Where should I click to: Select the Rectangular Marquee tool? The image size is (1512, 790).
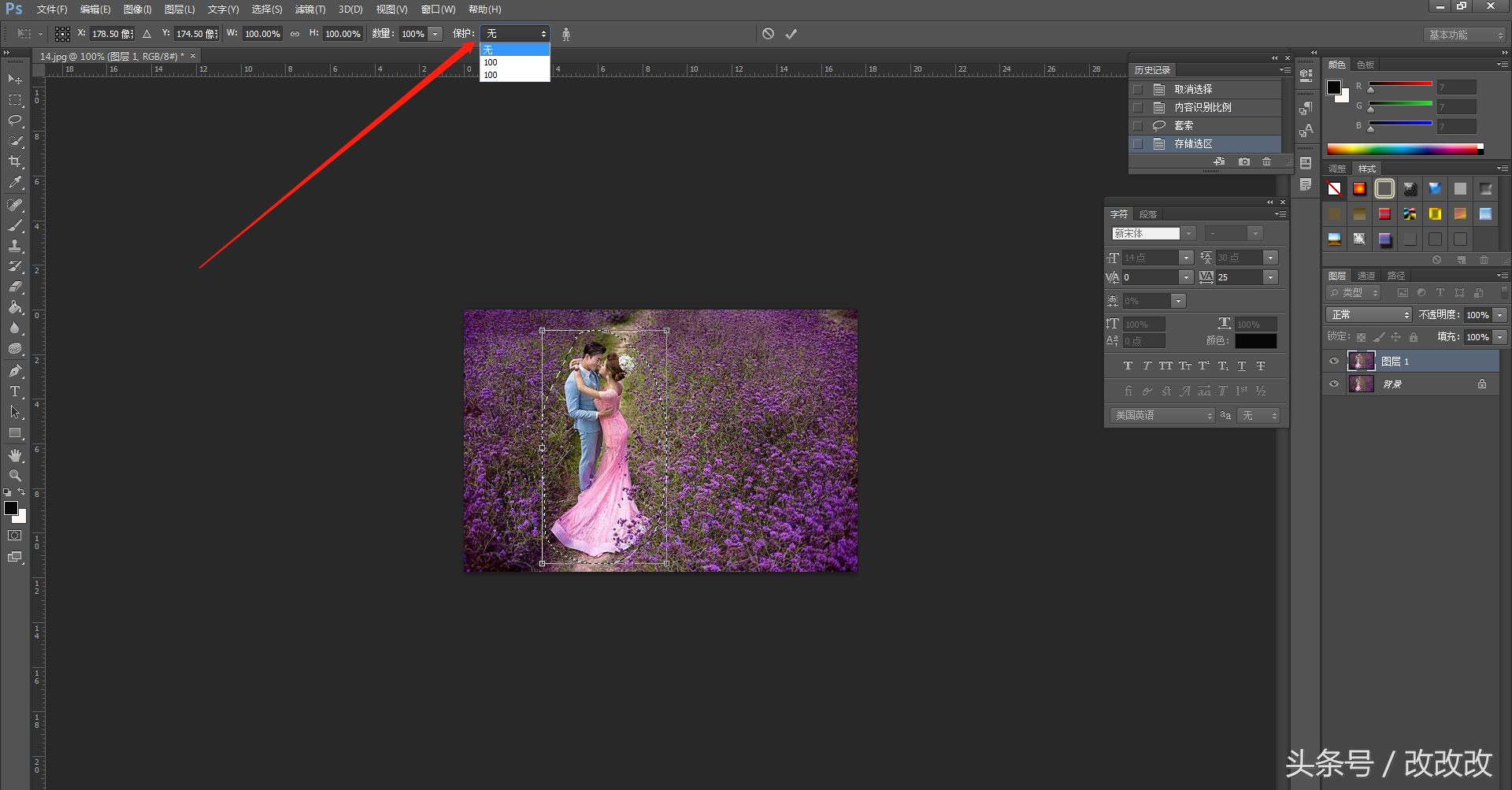coord(15,100)
